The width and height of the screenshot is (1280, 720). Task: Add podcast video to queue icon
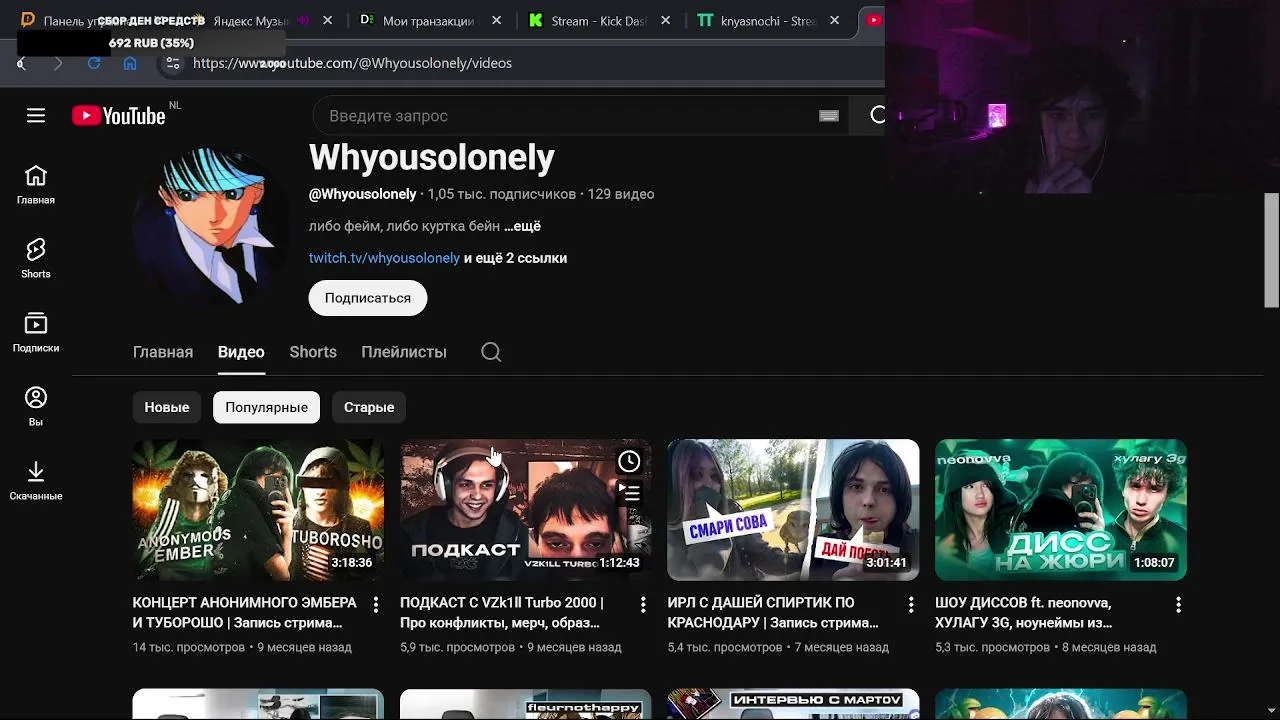coord(629,491)
